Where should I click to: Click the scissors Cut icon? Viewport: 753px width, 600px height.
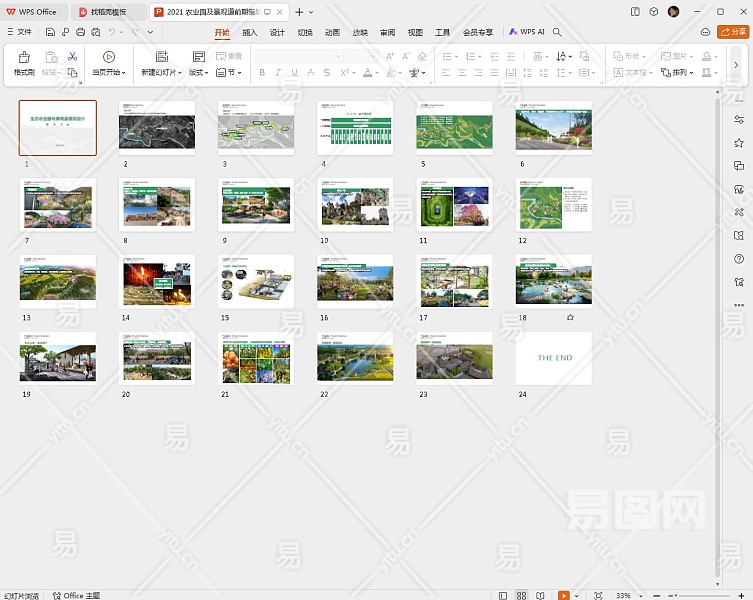[x=72, y=57]
